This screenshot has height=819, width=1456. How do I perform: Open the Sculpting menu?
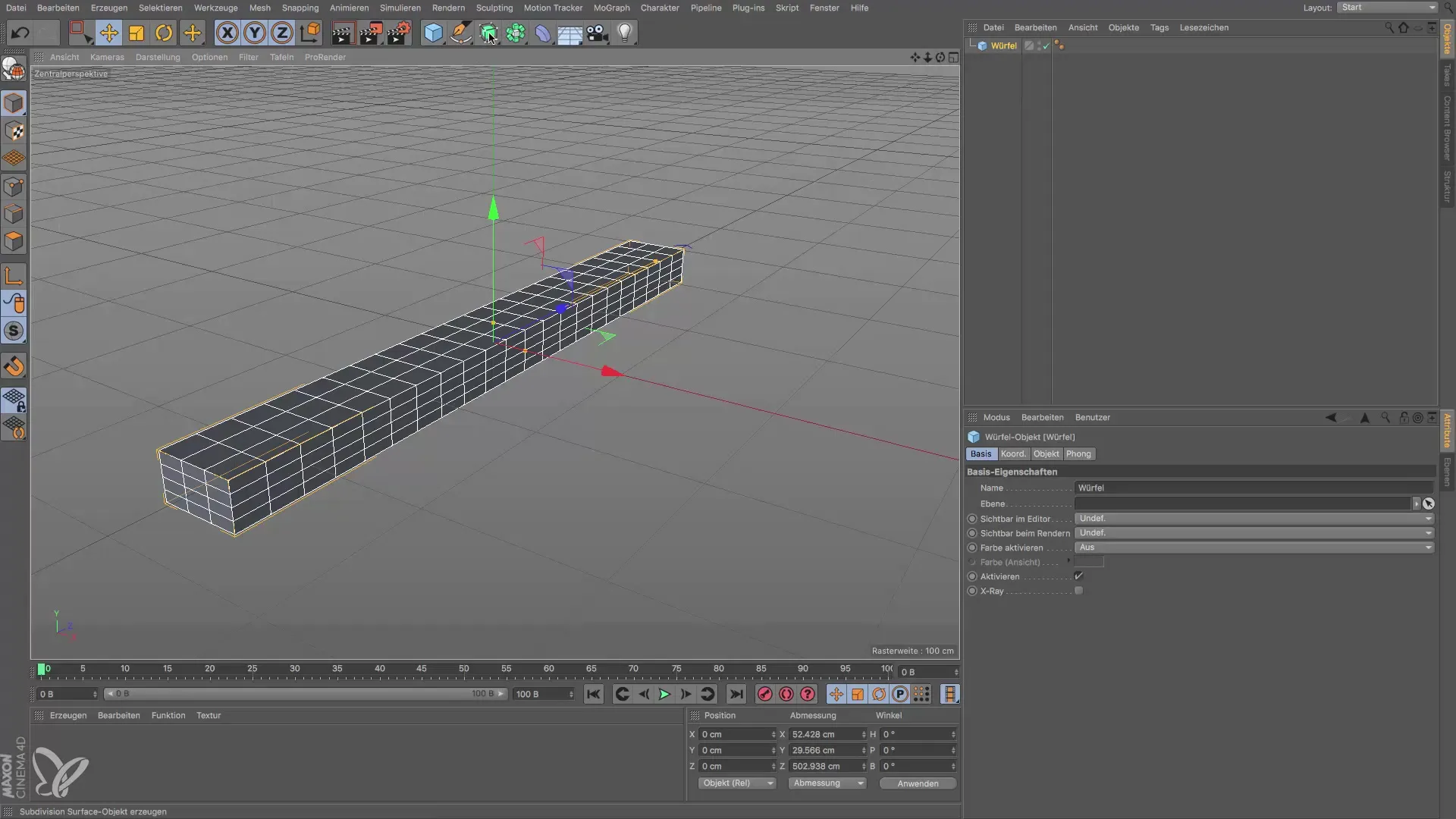coord(494,8)
